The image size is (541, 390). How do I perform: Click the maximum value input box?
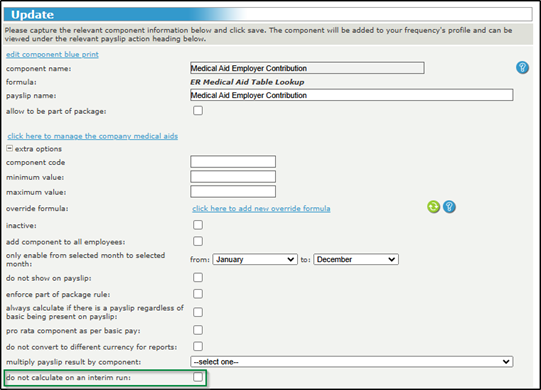[x=233, y=192]
